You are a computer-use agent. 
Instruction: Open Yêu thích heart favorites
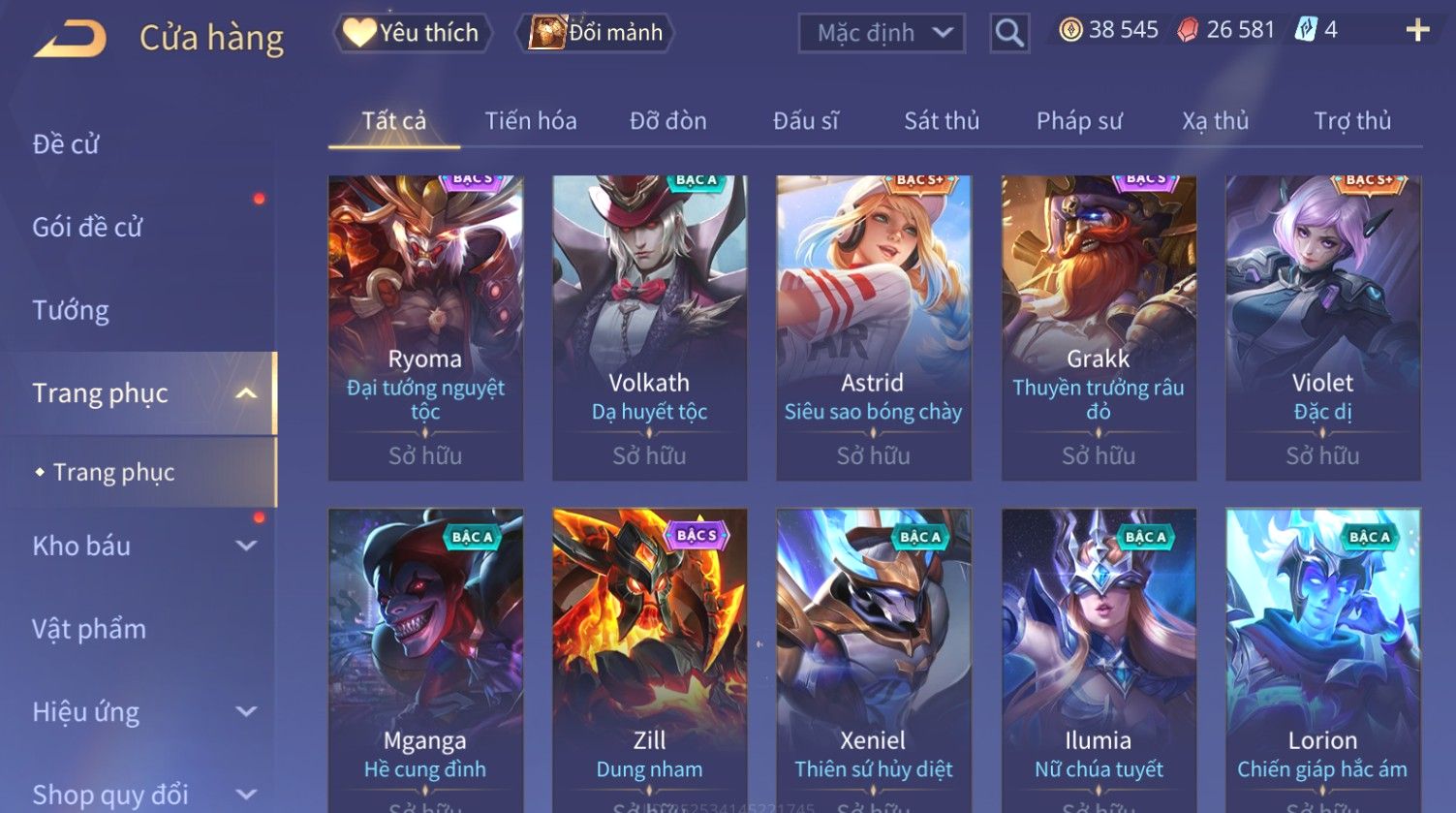tap(413, 33)
